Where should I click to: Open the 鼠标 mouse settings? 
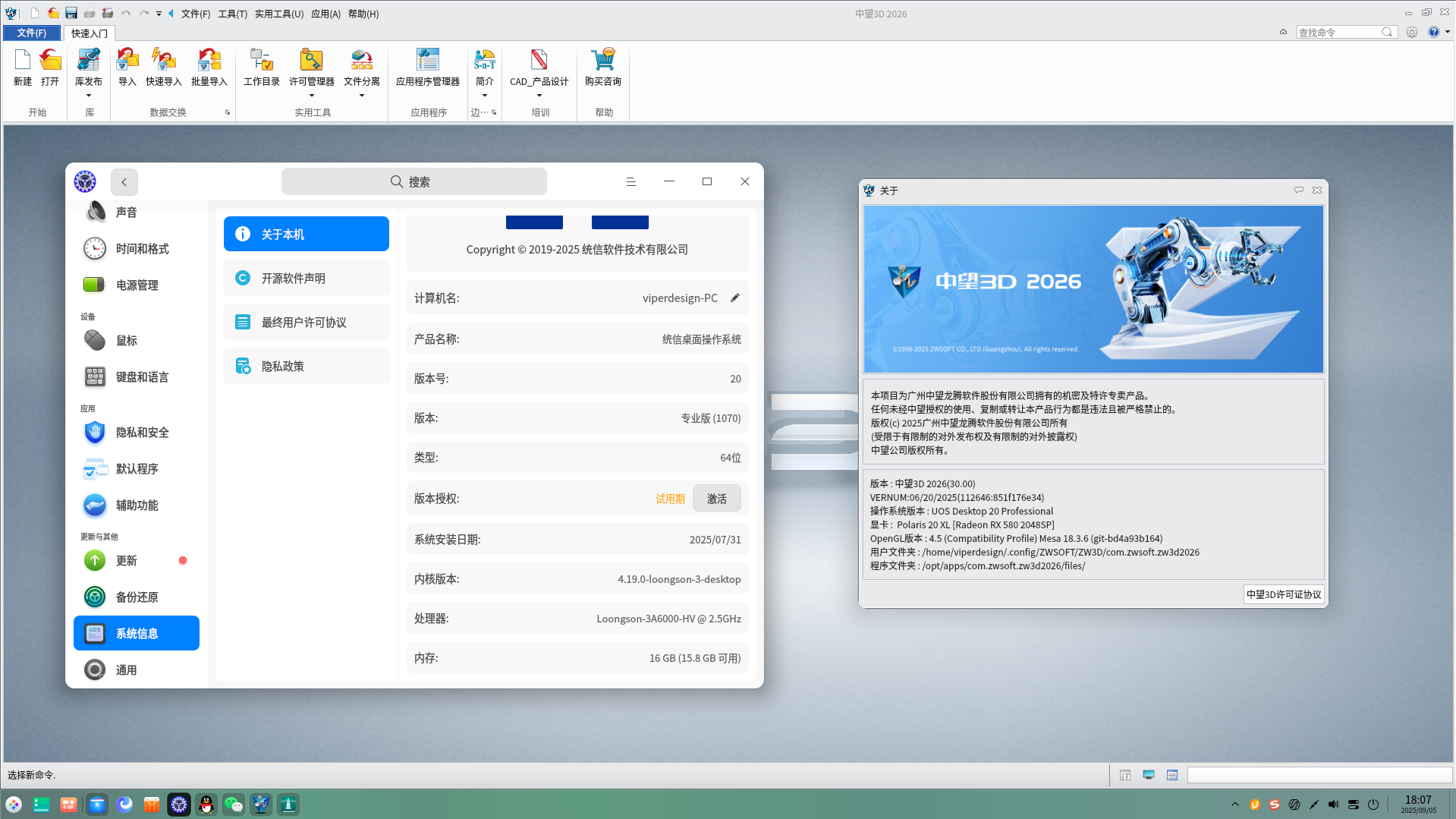click(x=137, y=341)
